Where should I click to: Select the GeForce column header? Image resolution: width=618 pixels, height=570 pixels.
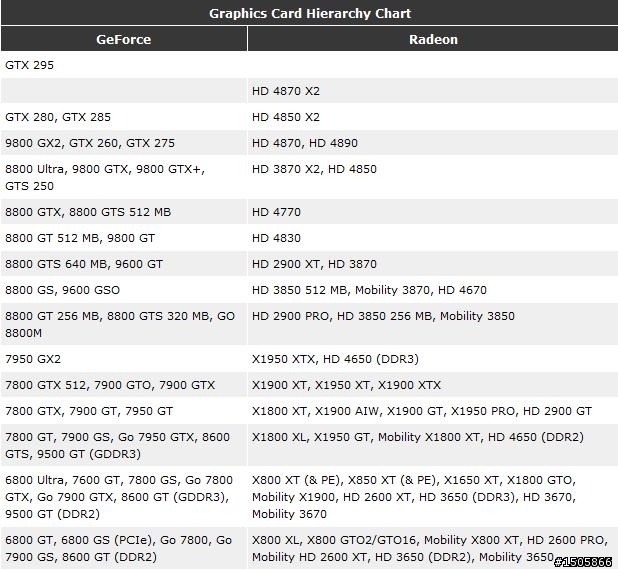124,39
